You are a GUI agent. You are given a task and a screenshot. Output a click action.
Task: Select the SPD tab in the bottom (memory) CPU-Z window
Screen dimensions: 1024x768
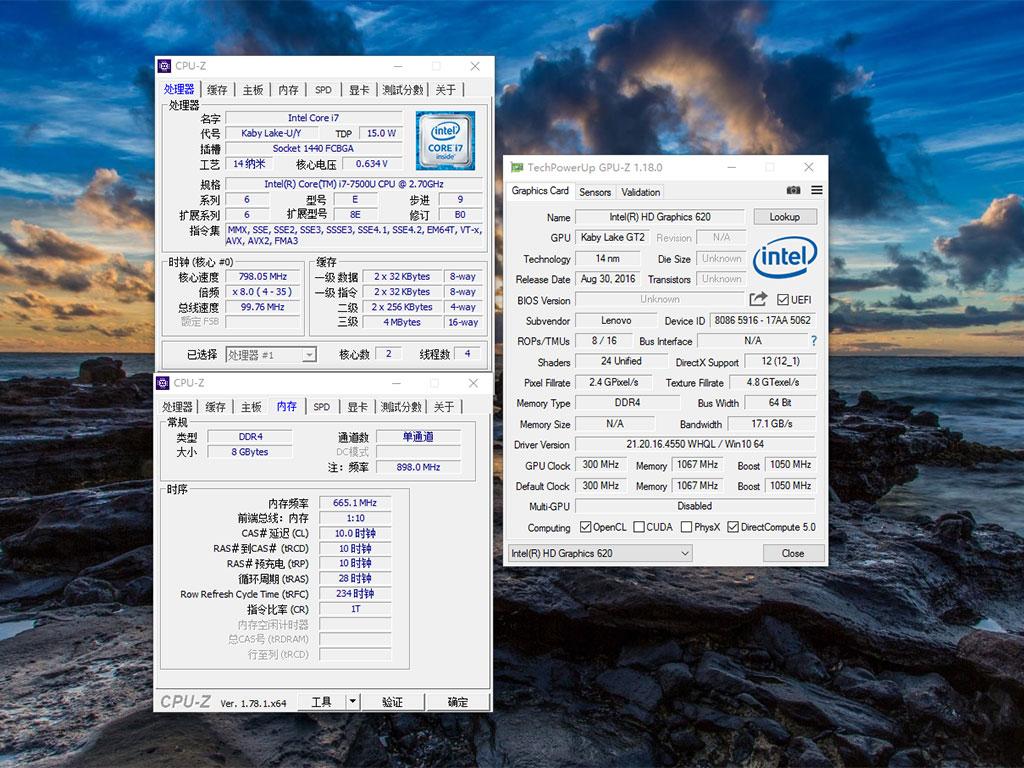321,407
